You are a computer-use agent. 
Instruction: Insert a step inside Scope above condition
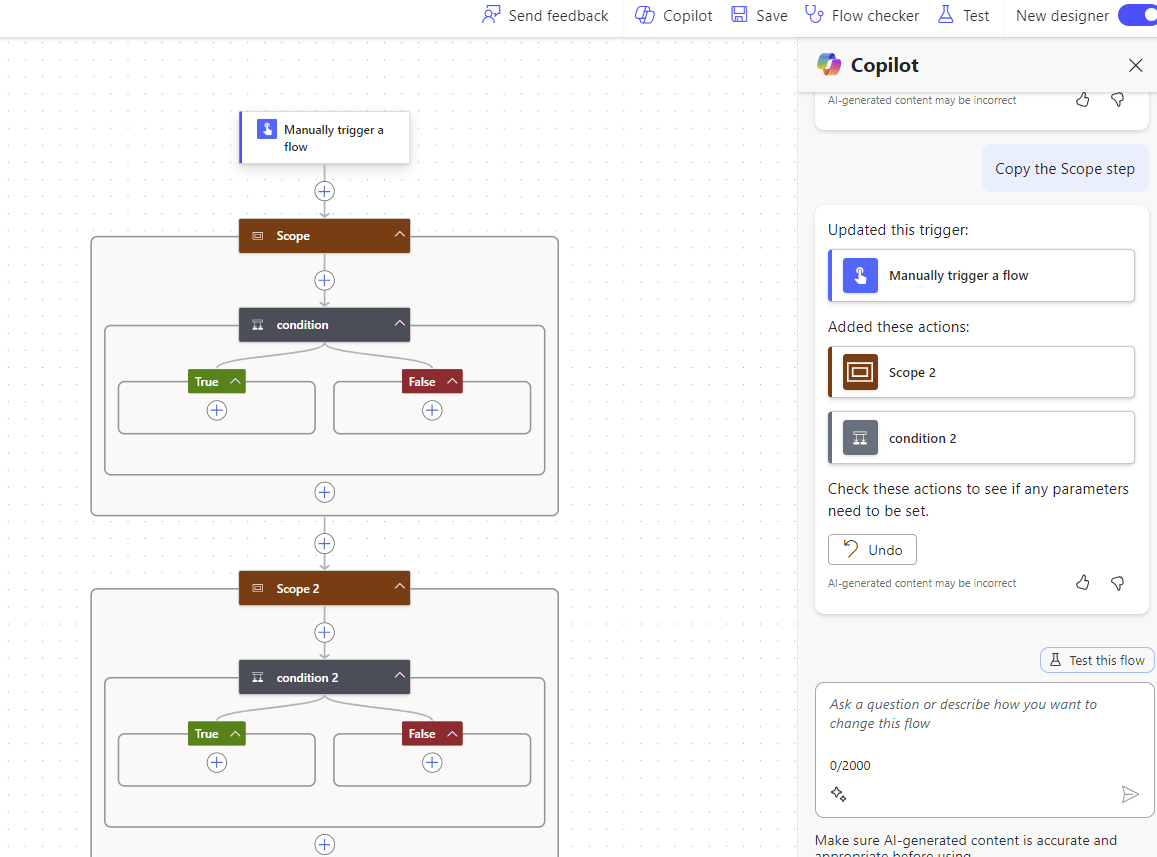pos(325,280)
